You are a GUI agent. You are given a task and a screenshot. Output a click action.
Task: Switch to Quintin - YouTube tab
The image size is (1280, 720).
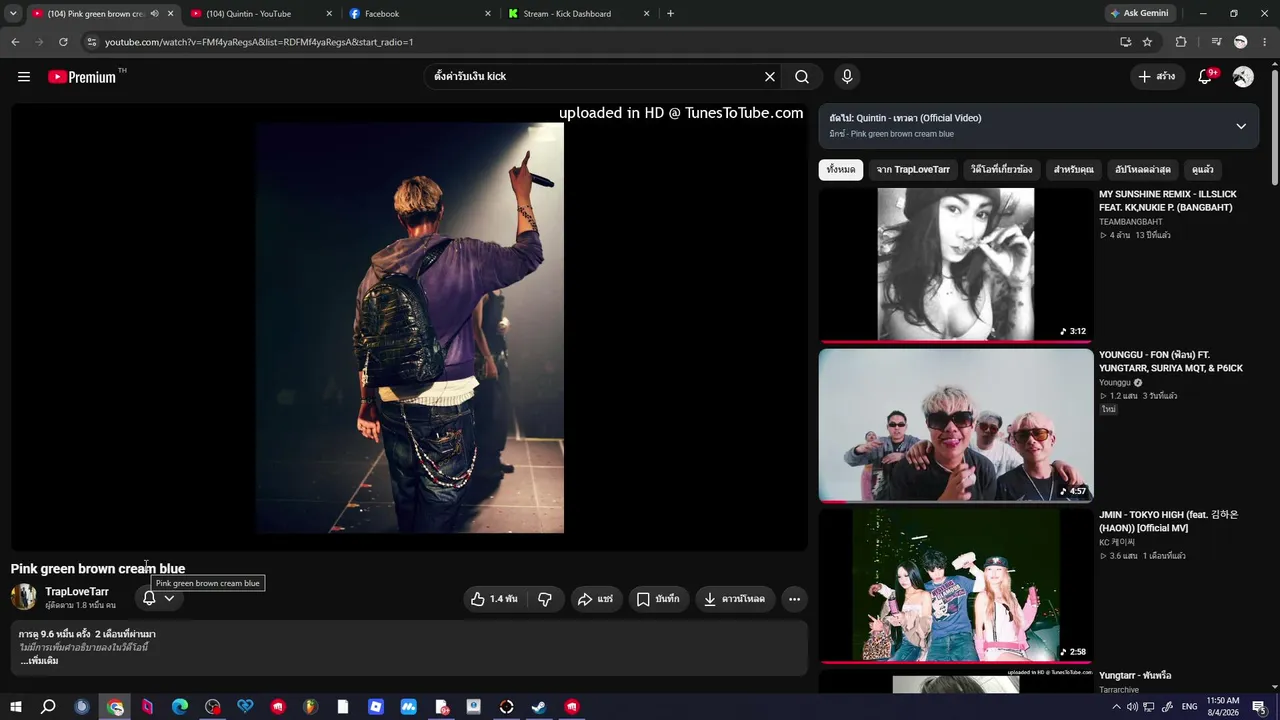(261, 14)
